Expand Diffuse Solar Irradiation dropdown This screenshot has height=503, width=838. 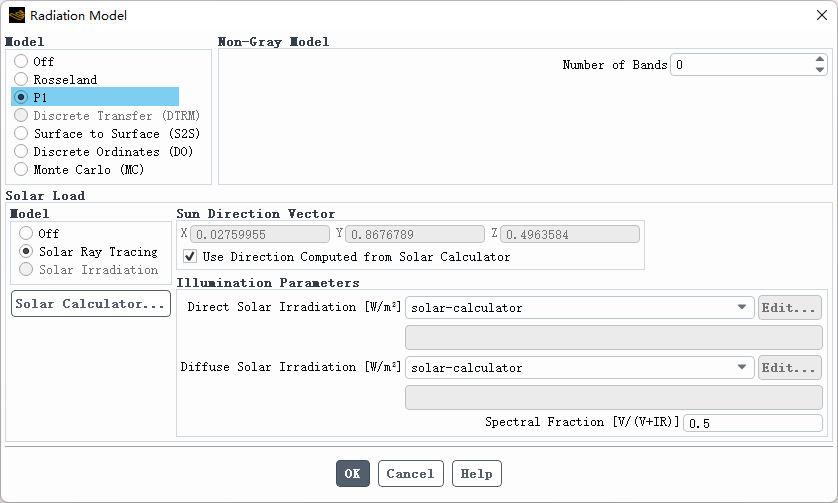742,368
